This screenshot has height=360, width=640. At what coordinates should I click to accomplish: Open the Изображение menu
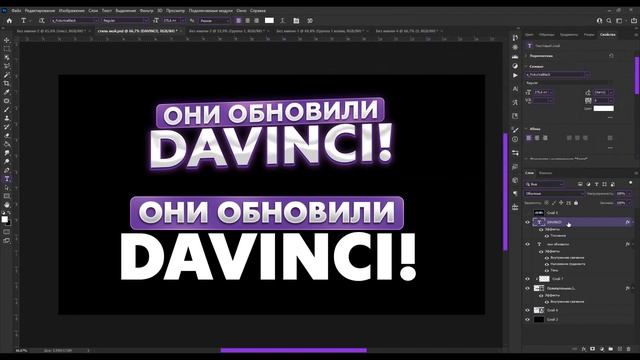(x=71, y=11)
